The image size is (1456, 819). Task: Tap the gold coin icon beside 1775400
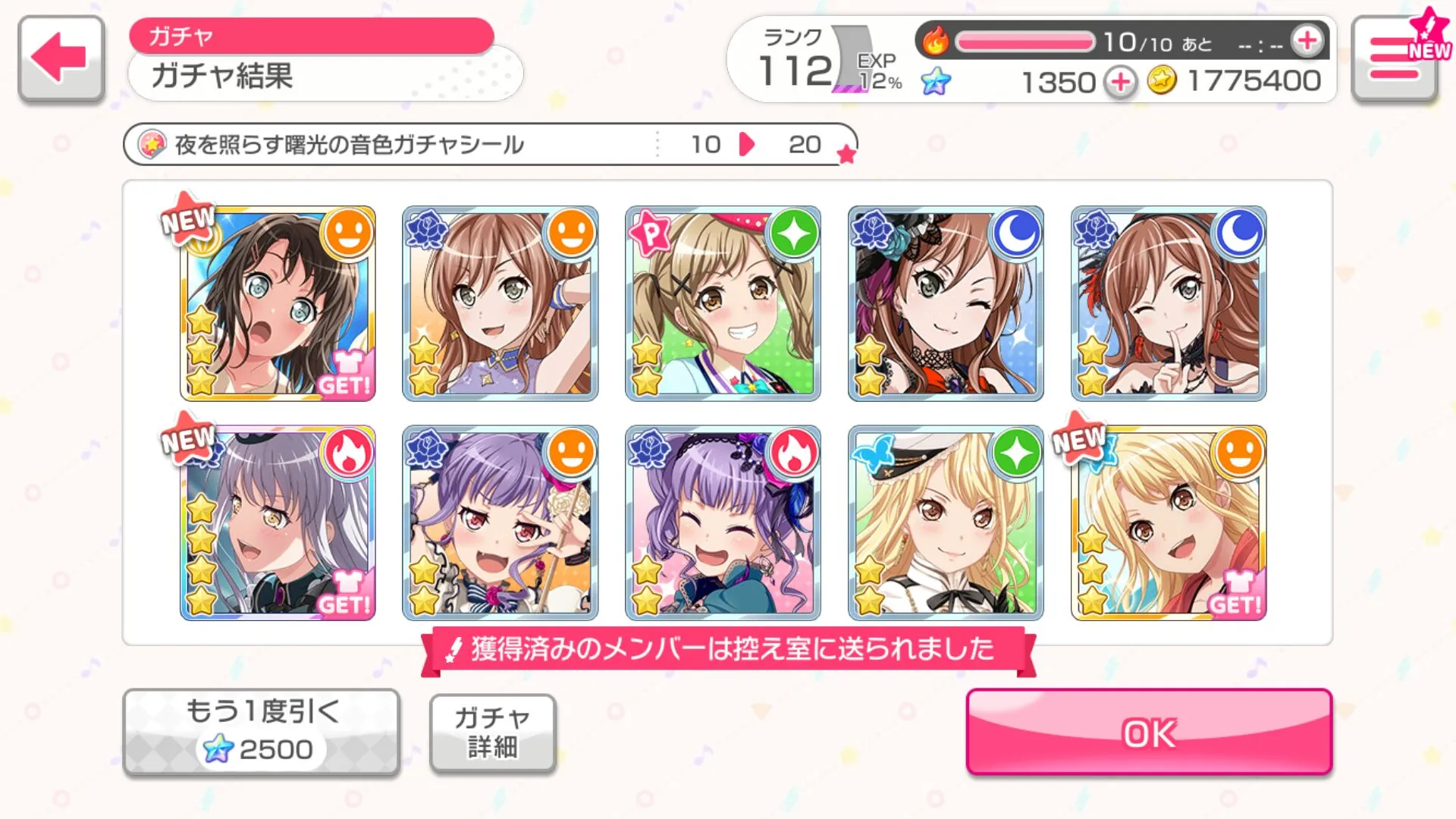[1162, 80]
